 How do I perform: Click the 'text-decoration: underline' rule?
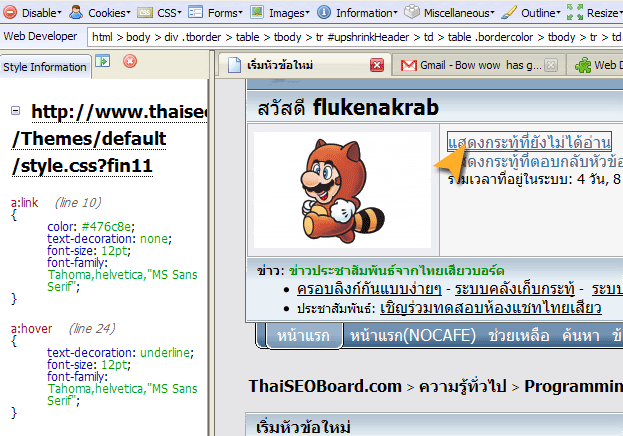(x=120, y=353)
